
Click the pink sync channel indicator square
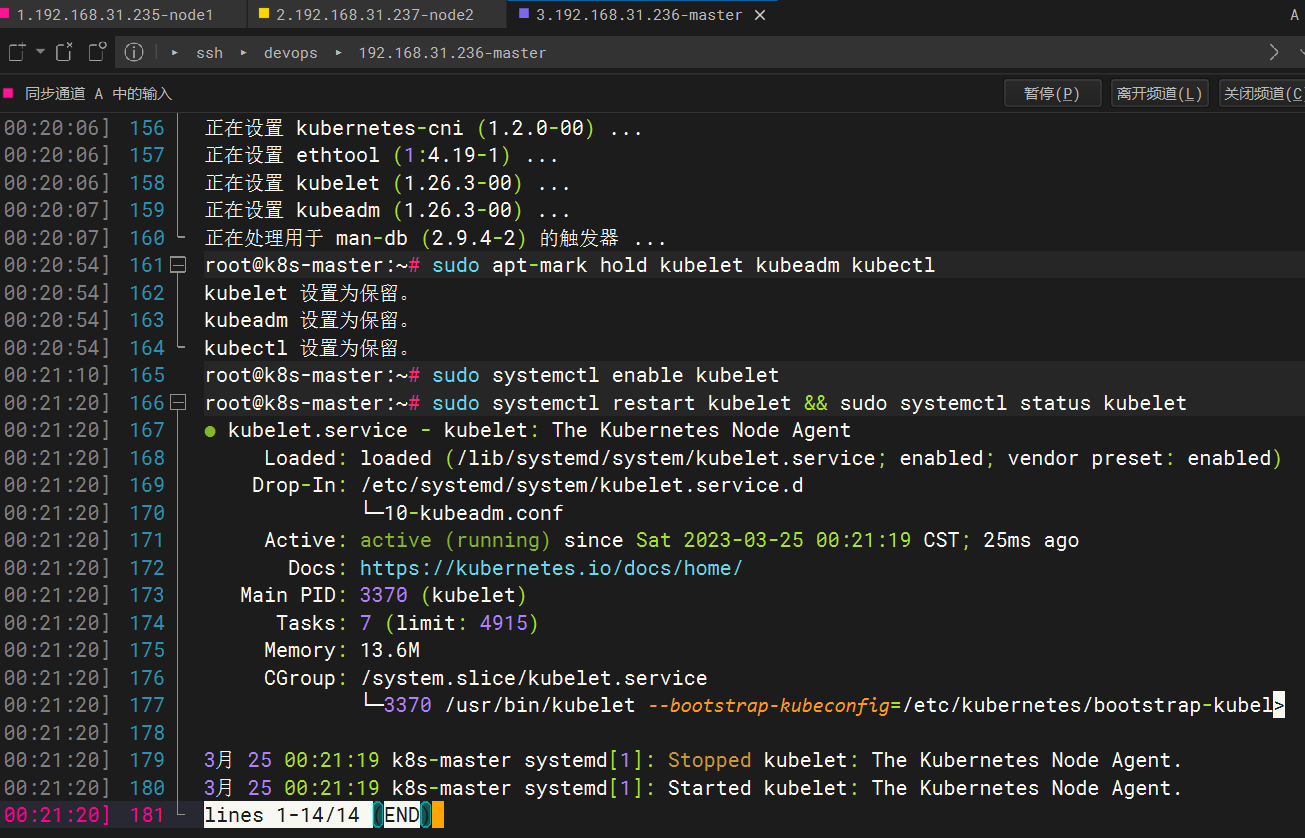tap(8, 93)
